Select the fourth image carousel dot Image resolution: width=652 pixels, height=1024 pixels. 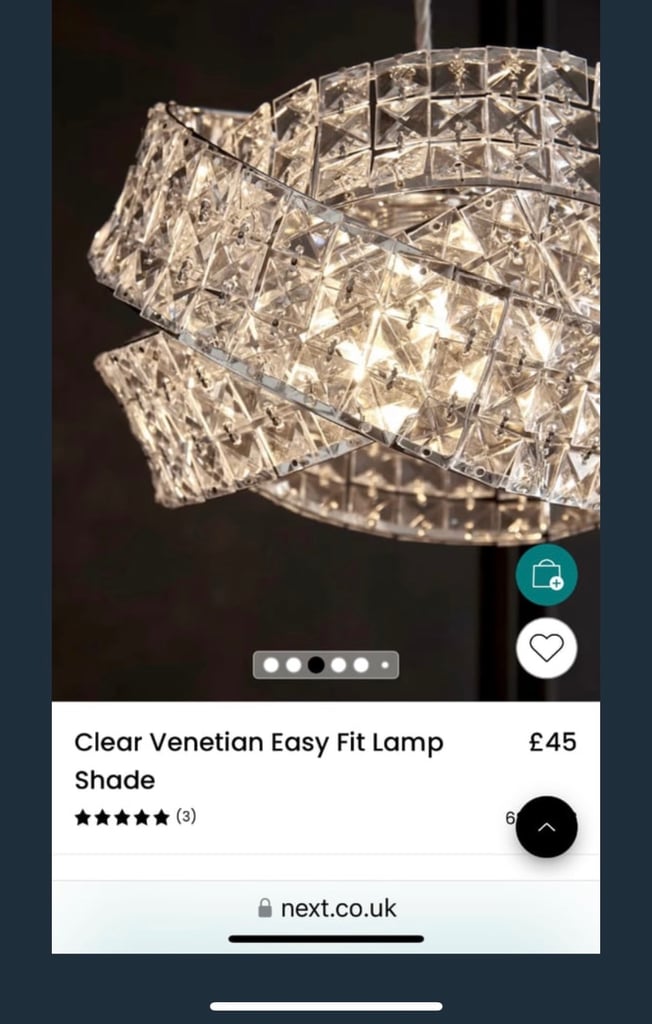[x=338, y=665]
